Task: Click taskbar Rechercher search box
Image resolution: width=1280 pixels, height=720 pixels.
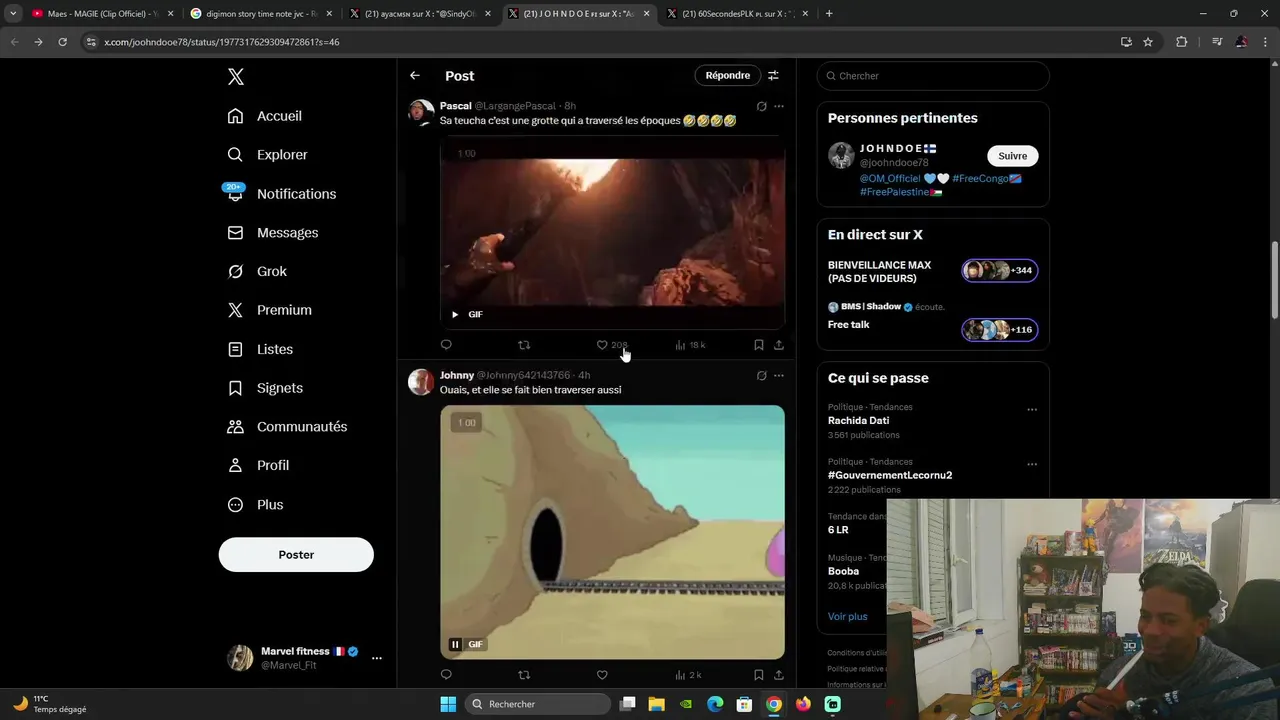Action: click(540, 704)
